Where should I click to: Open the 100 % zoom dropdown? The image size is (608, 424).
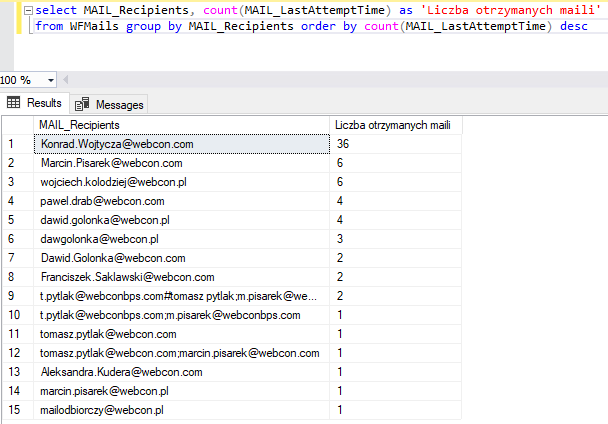[51, 80]
